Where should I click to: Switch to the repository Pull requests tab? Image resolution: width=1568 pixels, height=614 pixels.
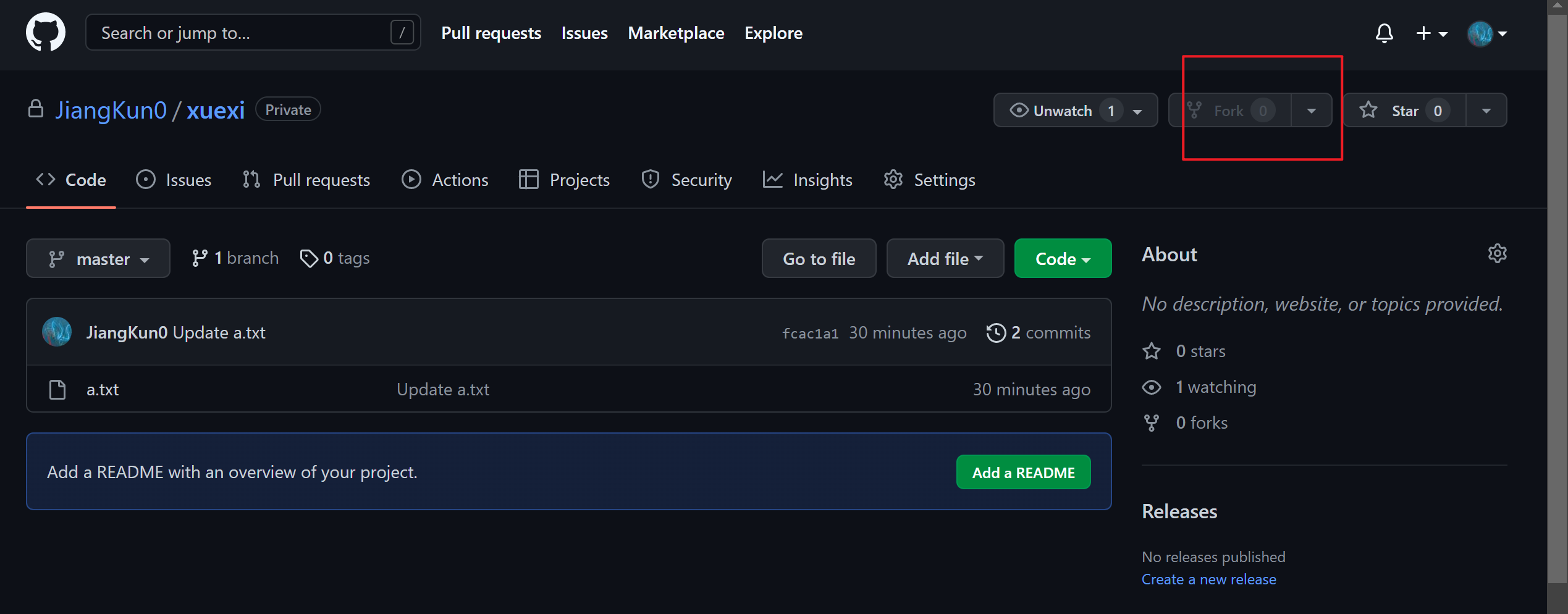pyautogui.click(x=306, y=180)
